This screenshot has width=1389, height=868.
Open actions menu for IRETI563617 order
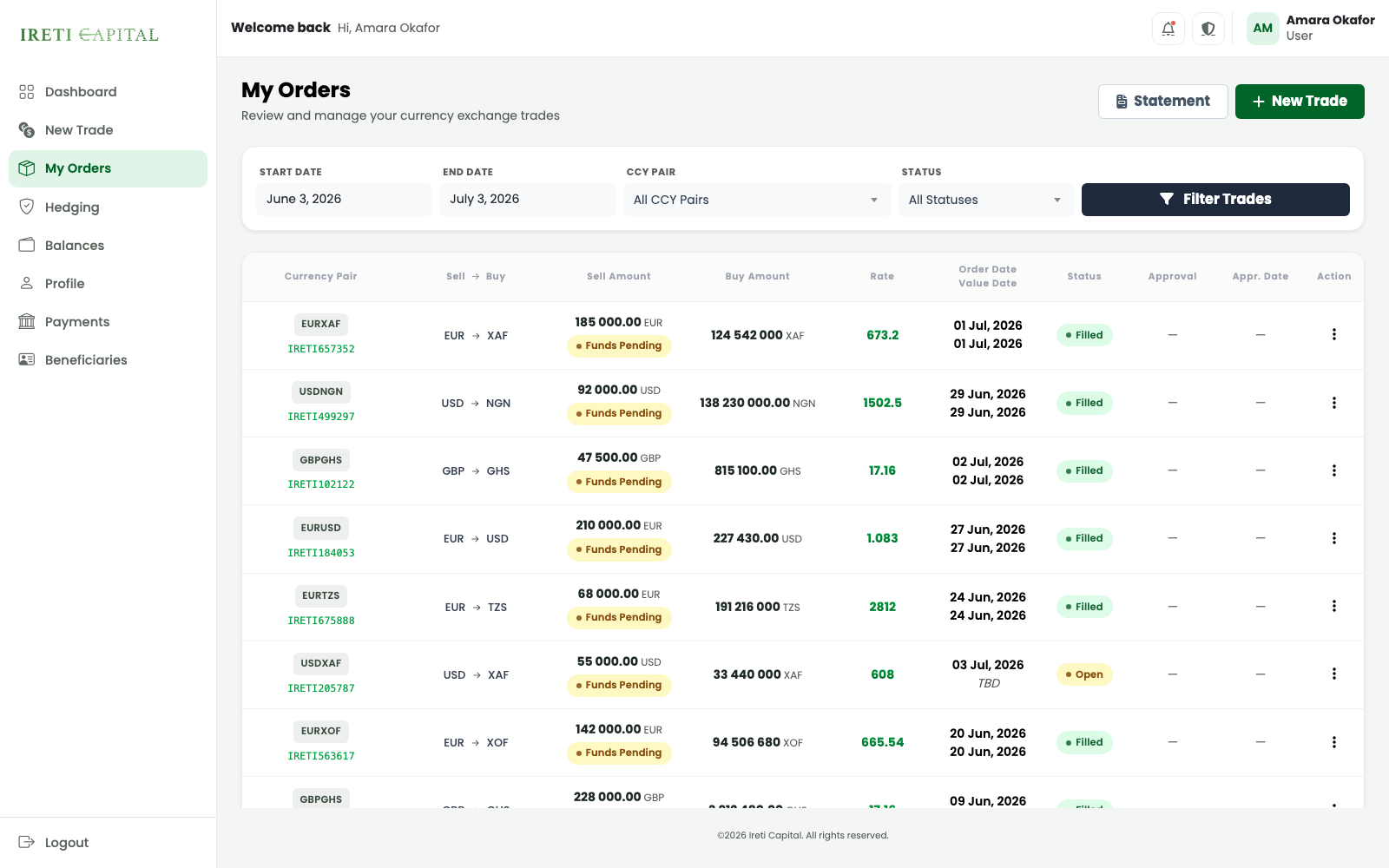1334,742
